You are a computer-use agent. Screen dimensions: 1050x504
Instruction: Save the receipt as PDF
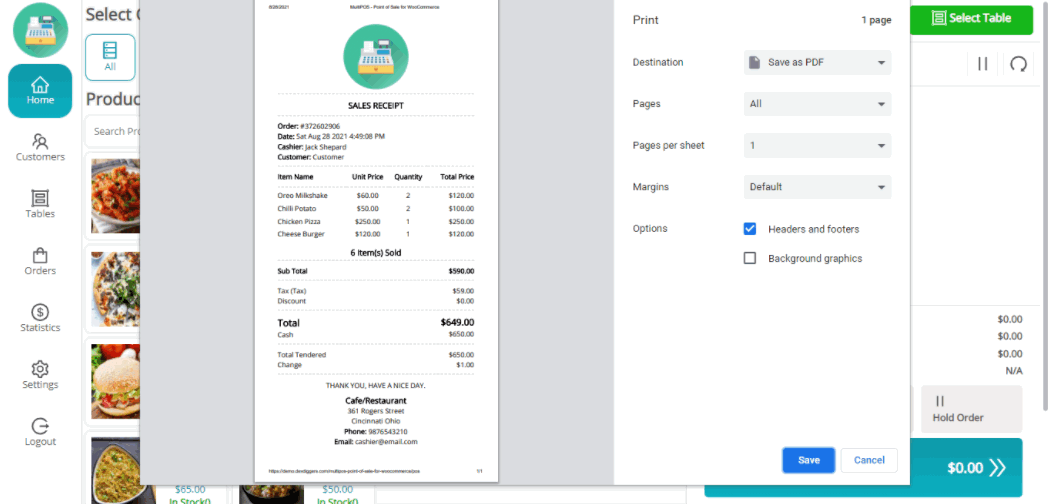tap(808, 460)
